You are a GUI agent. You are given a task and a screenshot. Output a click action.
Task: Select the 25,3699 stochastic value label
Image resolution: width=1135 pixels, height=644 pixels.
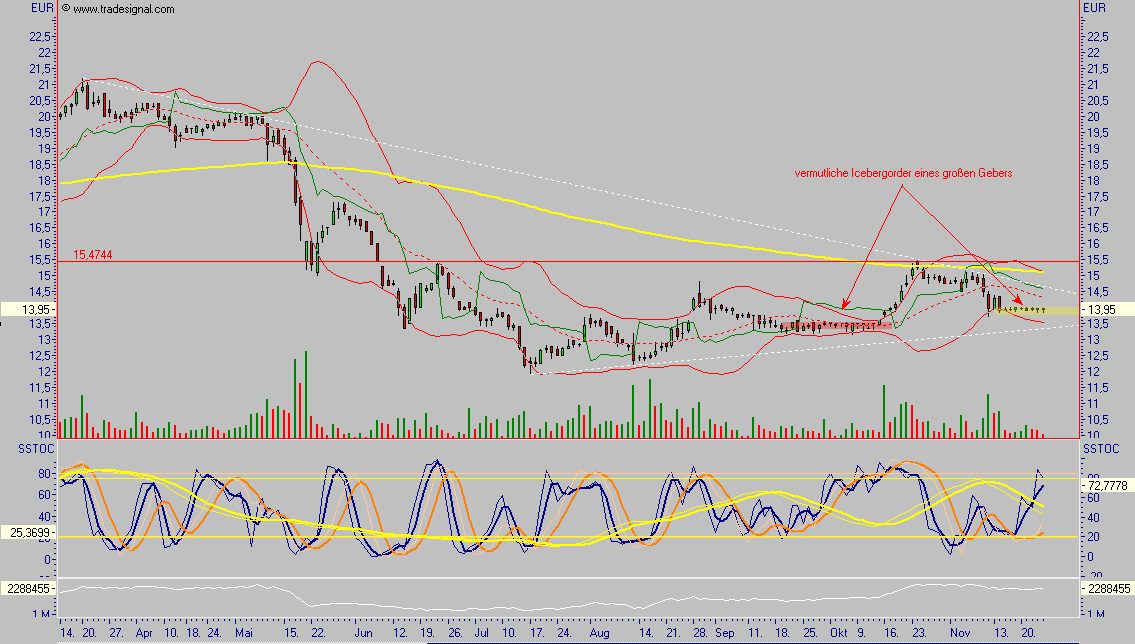[28, 533]
